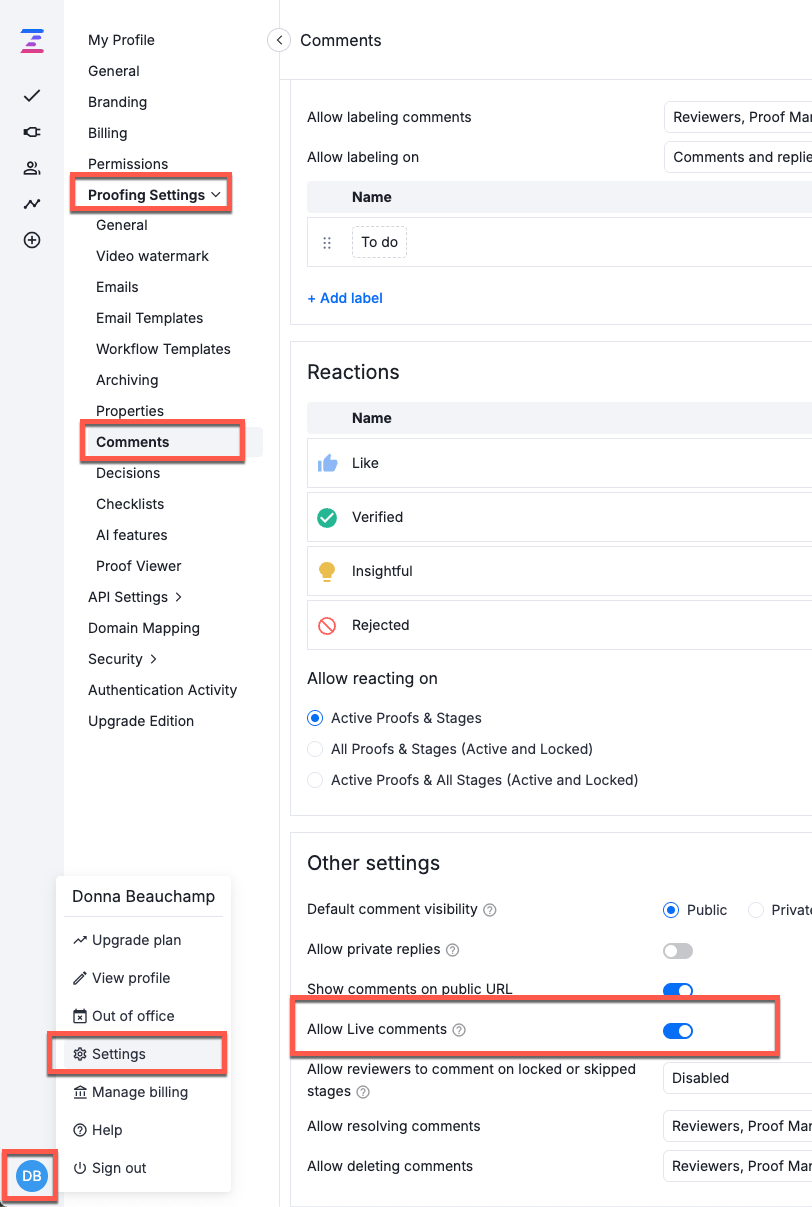Click the bank icon beside Manage billing

click(80, 1092)
